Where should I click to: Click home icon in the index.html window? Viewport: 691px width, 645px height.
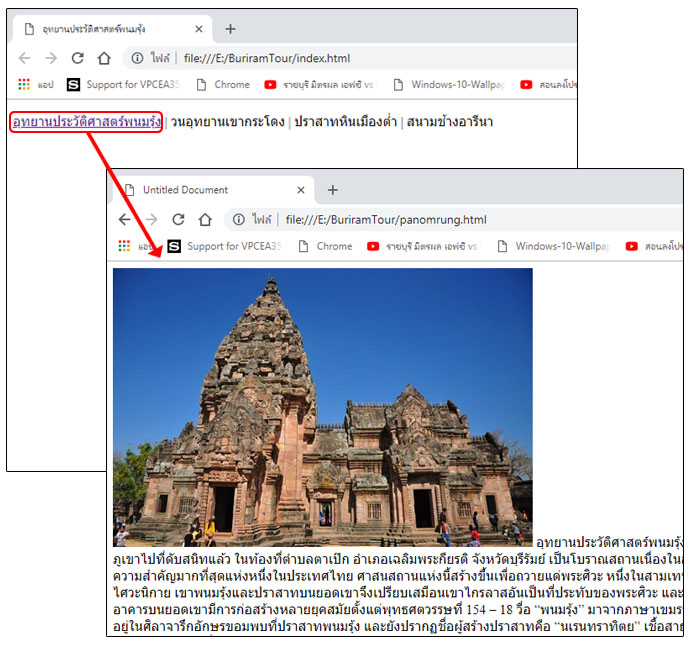[x=104, y=58]
